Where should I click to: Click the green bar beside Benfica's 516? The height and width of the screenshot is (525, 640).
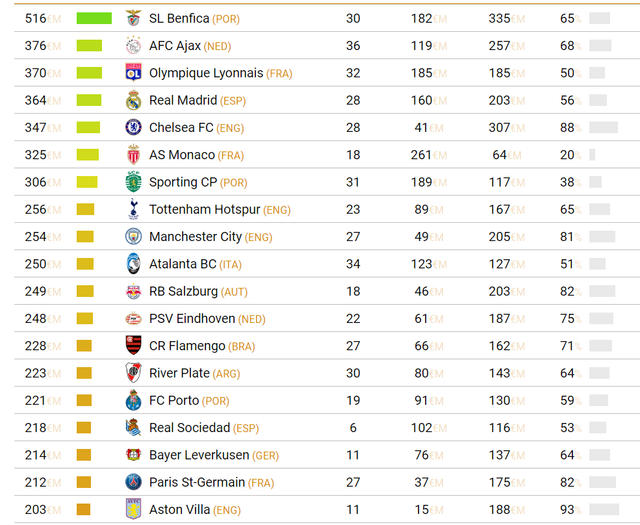coord(94,18)
